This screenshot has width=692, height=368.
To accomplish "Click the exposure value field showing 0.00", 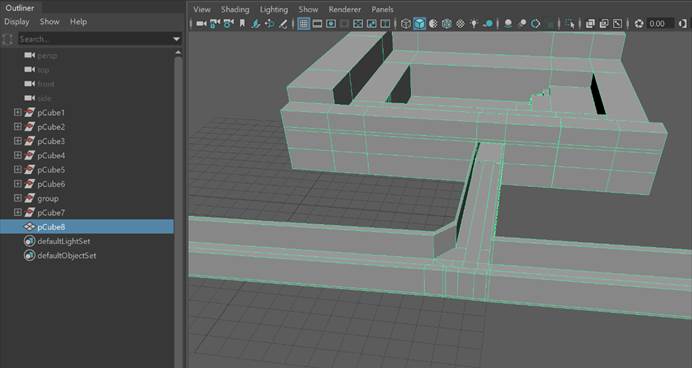I will coord(660,23).
